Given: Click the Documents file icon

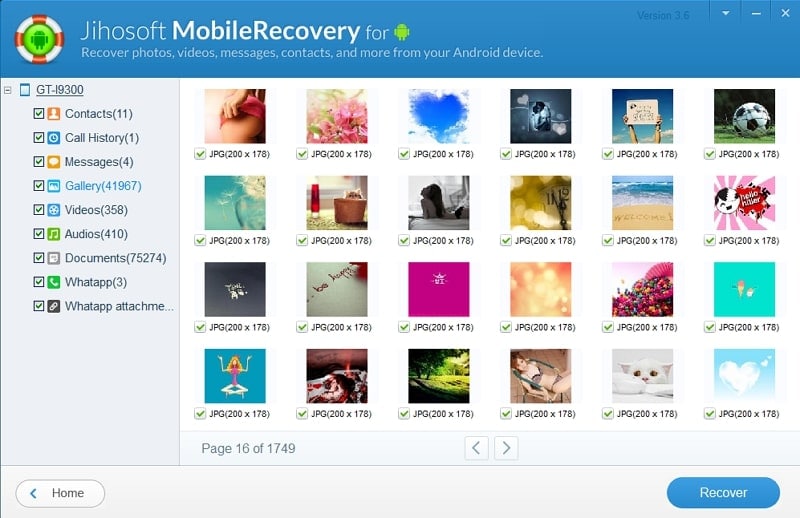Looking at the screenshot, I should [x=54, y=258].
